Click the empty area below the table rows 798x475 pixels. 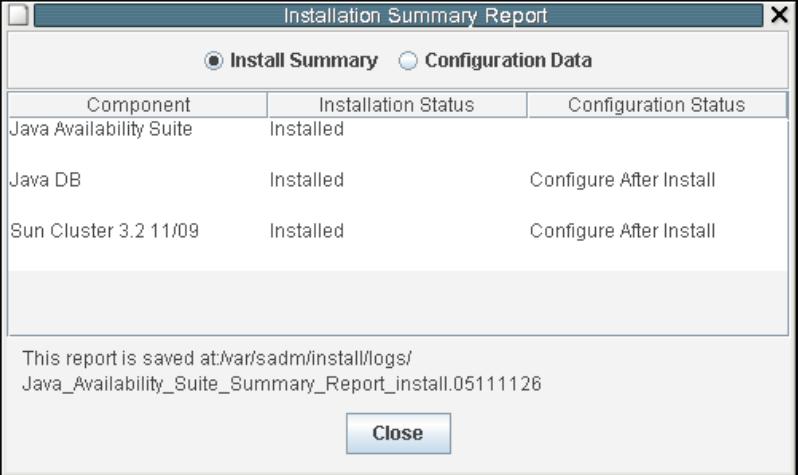click(x=398, y=302)
